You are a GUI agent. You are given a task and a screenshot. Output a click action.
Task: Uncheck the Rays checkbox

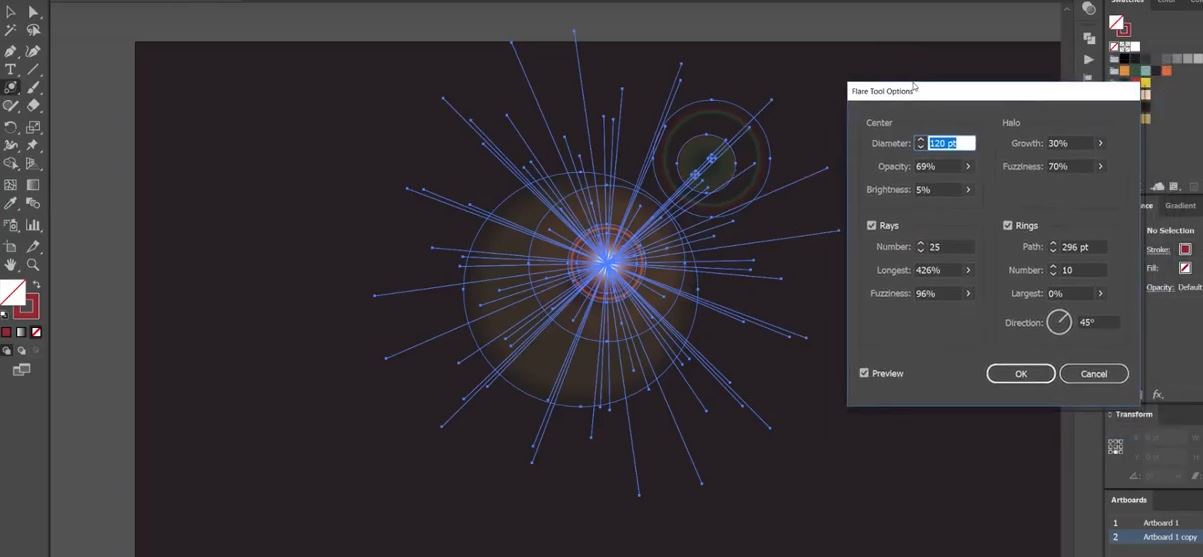(871, 226)
